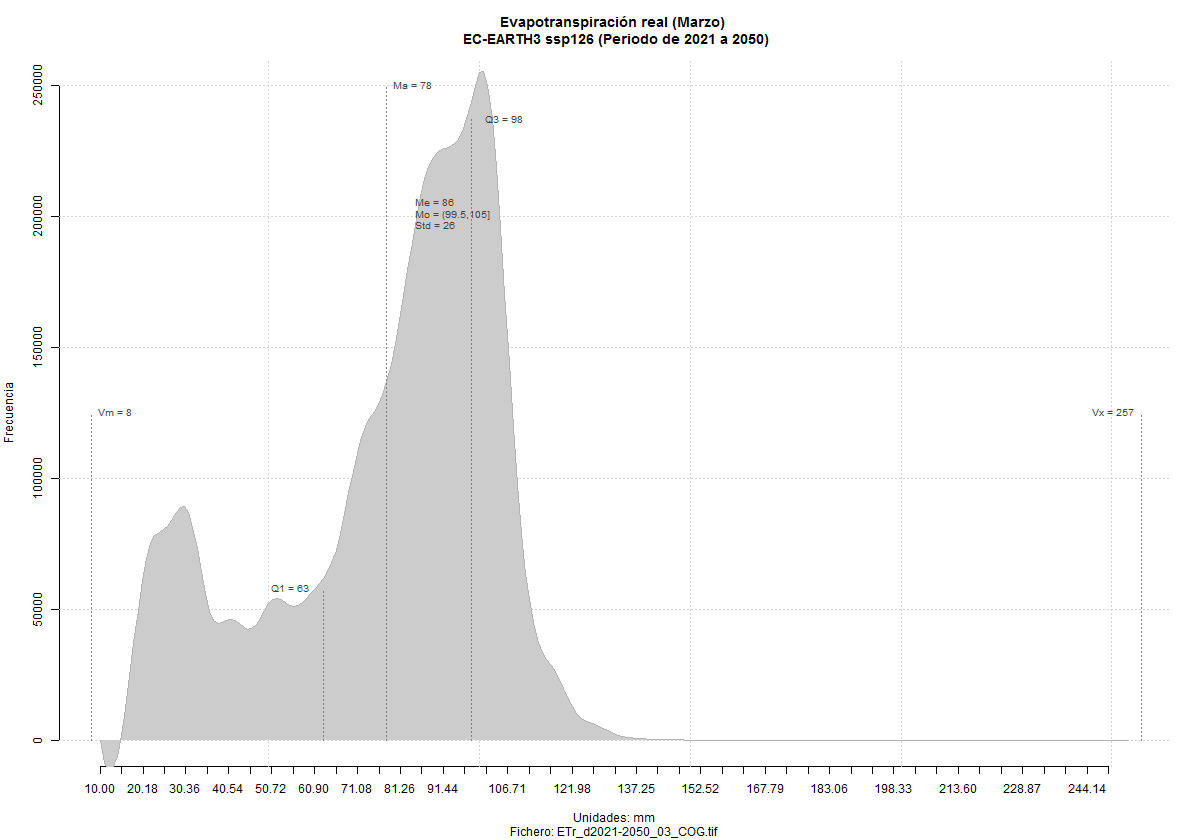1200x840 pixels.
Task: Click x-axis tick label '10.00'
Action: [x=100, y=789]
